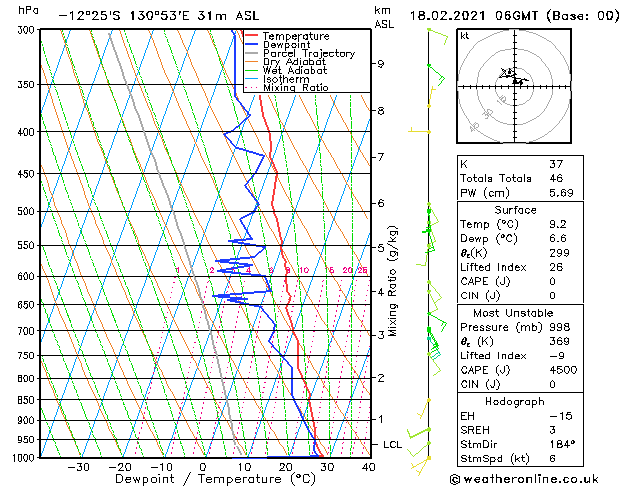Image resolution: width=629 pixels, height=486 pixels.
Task: Click the 'PW (cm)' value '5.69'
Action: point(561,193)
